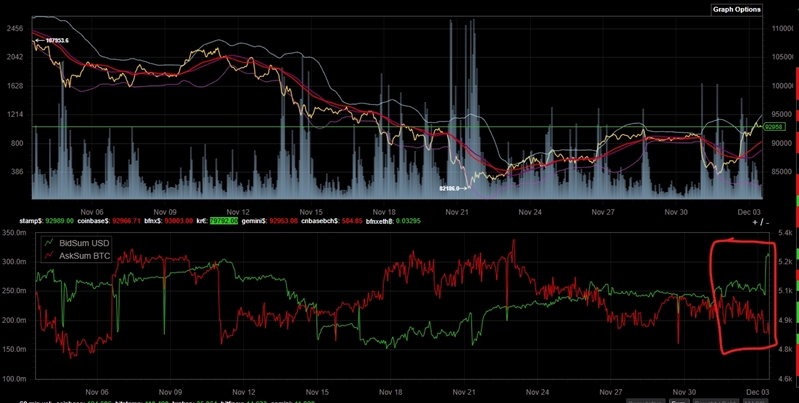Click the plus zoom control

pyautogui.click(x=755, y=222)
